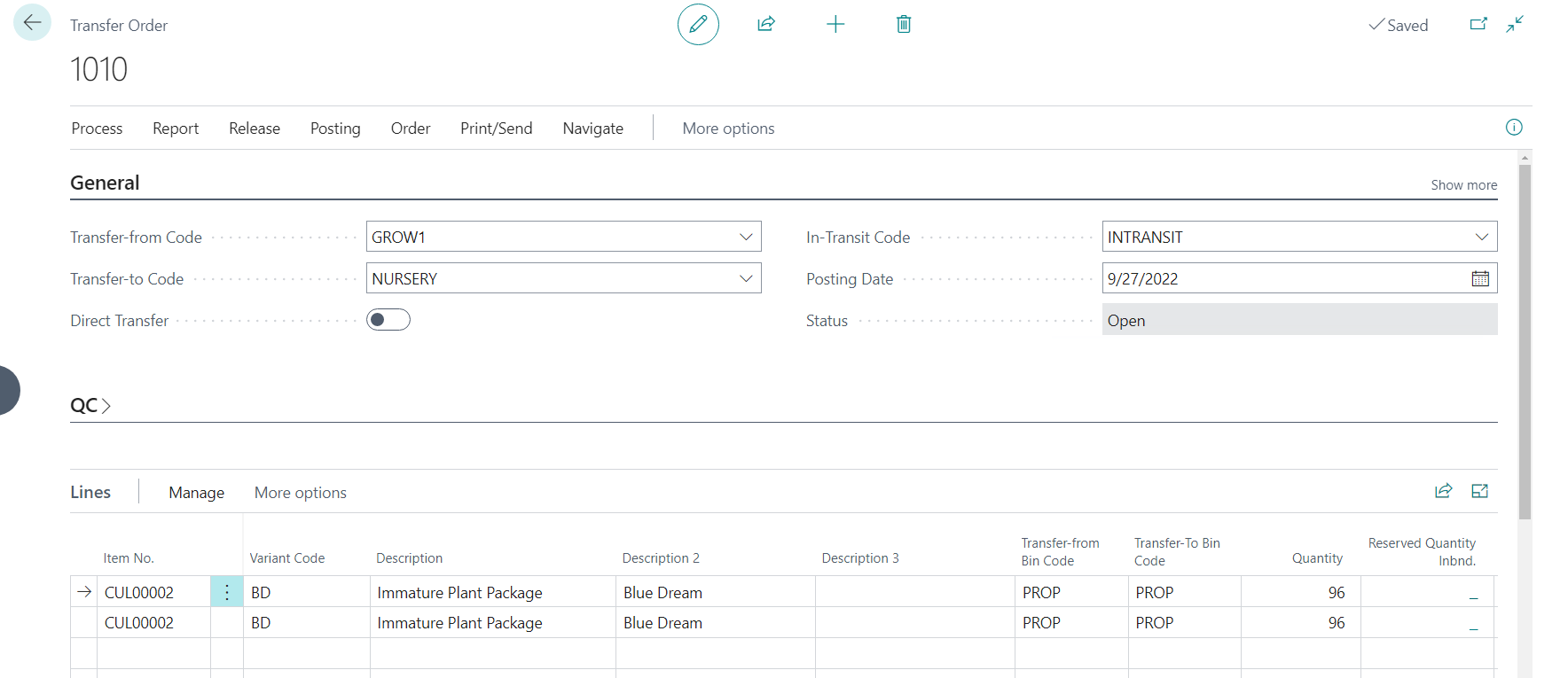Expand the QC section
Image resolution: width=1568 pixels, height=678 pixels.
(x=90, y=406)
